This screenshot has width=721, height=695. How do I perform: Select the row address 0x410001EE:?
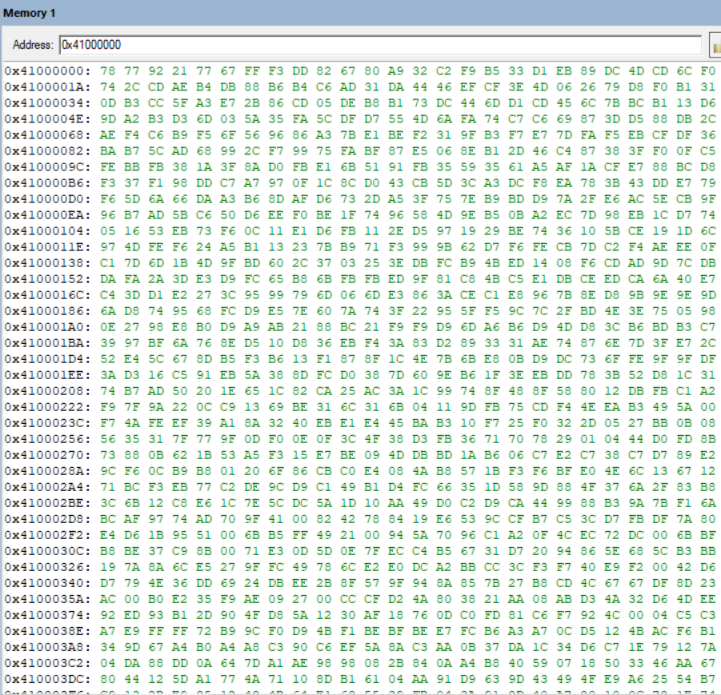tap(48, 375)
